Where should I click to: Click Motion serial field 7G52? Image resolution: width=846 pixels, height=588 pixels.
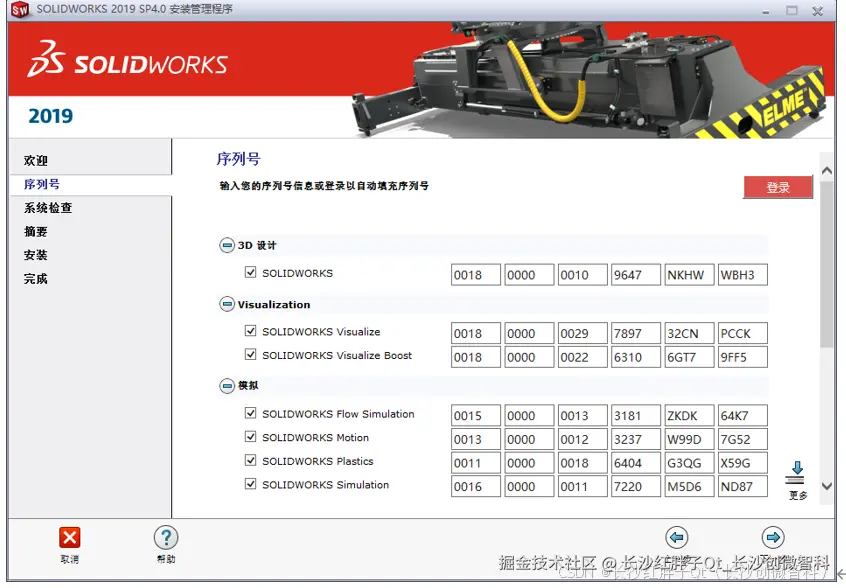(743, 439)
